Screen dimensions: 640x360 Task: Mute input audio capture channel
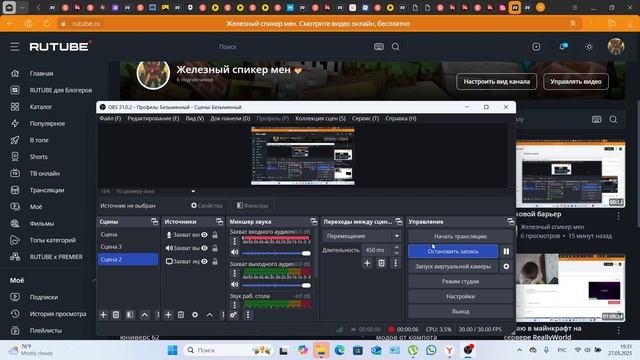coord(235,253)
